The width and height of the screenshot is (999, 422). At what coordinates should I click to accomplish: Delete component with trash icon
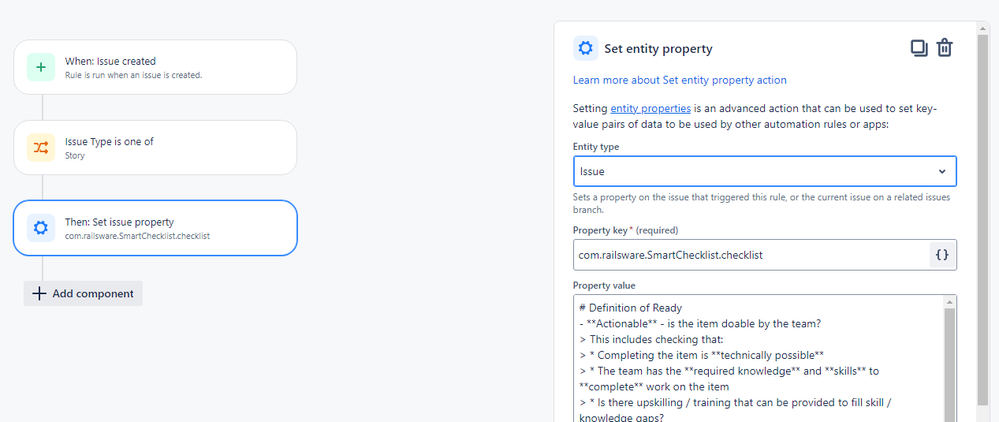pos(944,48)
